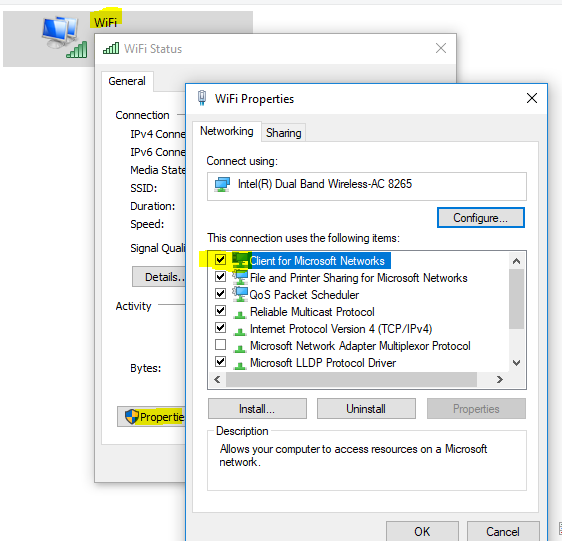
Task: Click the QoS Packet Scheduler item icon
Action: click(240, 294)
